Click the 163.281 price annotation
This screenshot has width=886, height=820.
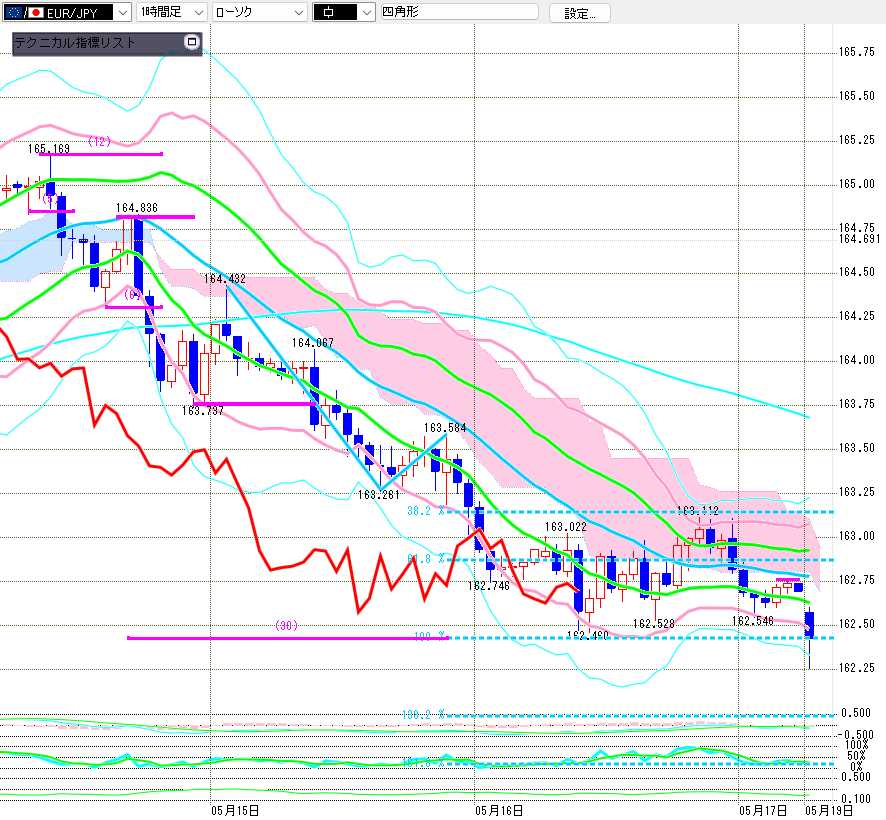click(379, 495)
